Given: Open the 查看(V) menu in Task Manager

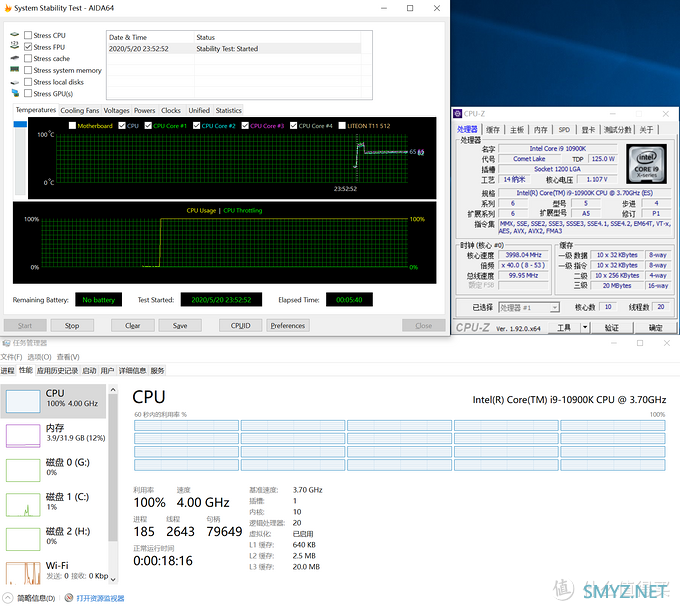Looking at the screenshot, I should [68, 357].
